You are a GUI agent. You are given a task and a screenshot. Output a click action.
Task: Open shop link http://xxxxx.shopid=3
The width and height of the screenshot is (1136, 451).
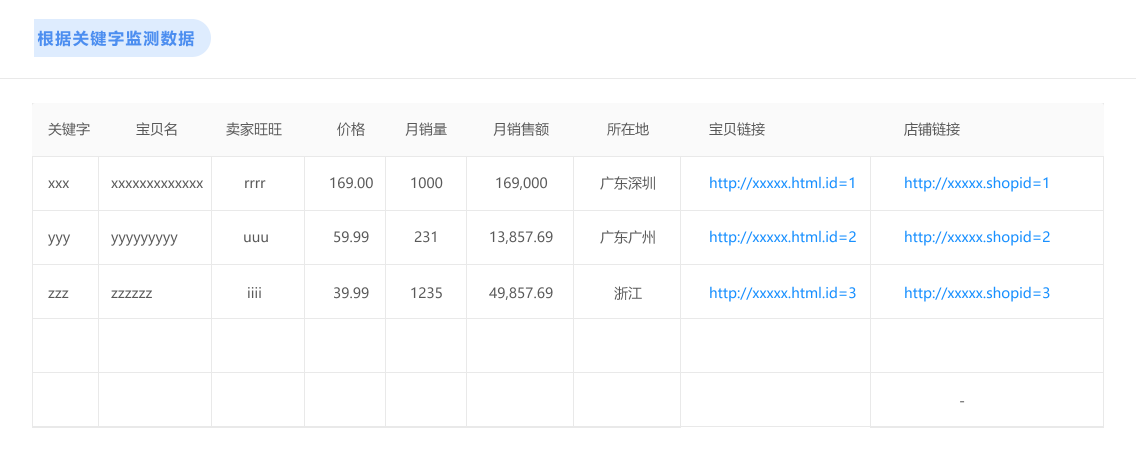[977, 293]
